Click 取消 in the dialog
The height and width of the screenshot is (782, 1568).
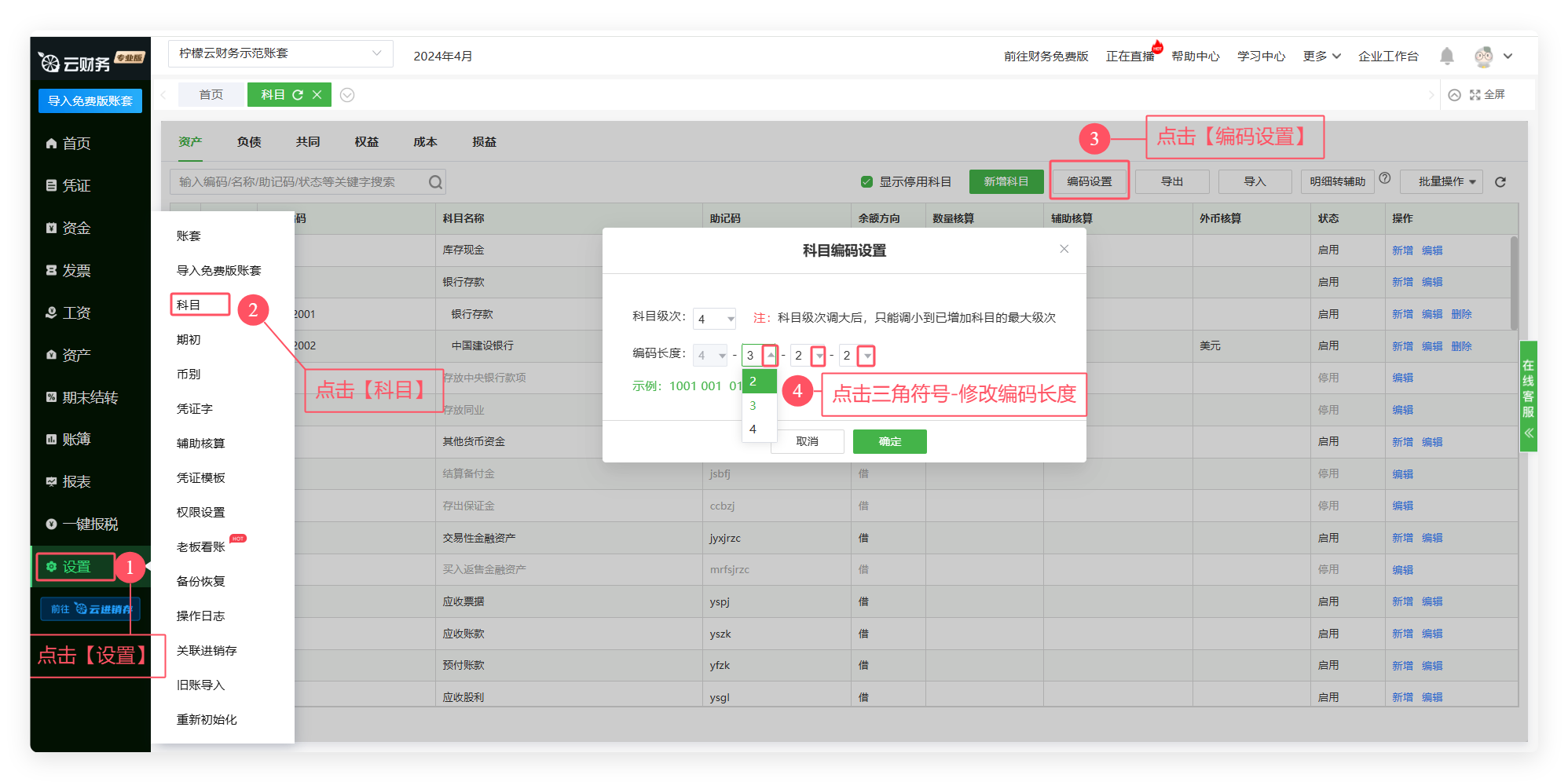click(807, 441)
